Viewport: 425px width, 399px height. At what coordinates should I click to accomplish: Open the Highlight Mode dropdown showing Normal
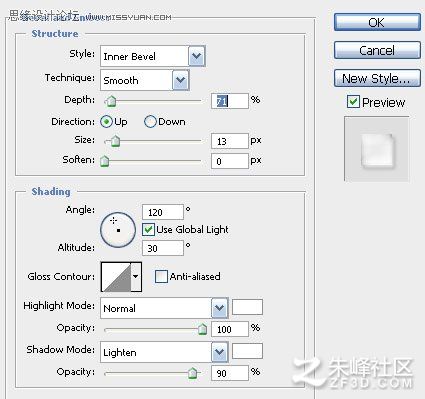point(164,308)
